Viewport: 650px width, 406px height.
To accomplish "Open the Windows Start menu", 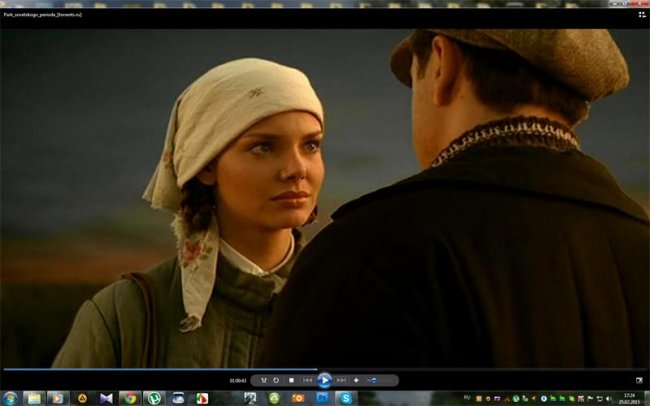I will coord(10,398).
